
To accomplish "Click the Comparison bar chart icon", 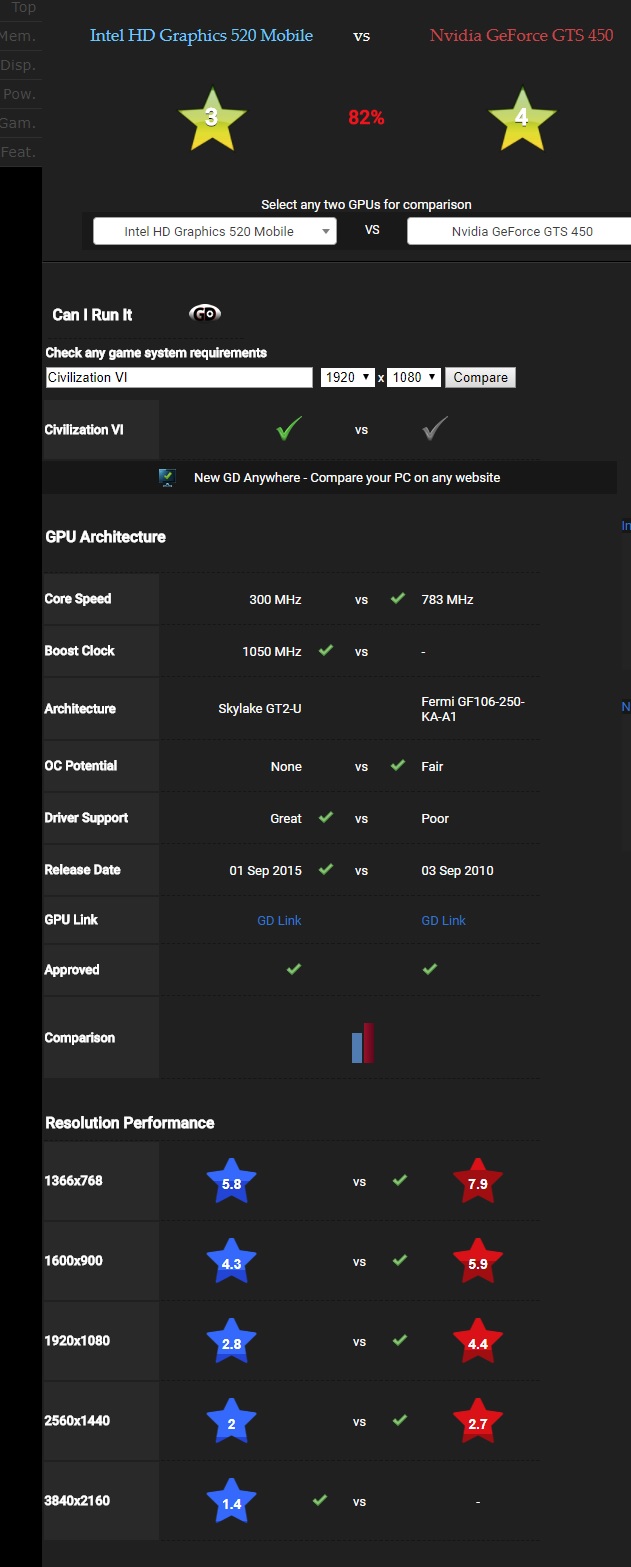I will point(362,1043).
